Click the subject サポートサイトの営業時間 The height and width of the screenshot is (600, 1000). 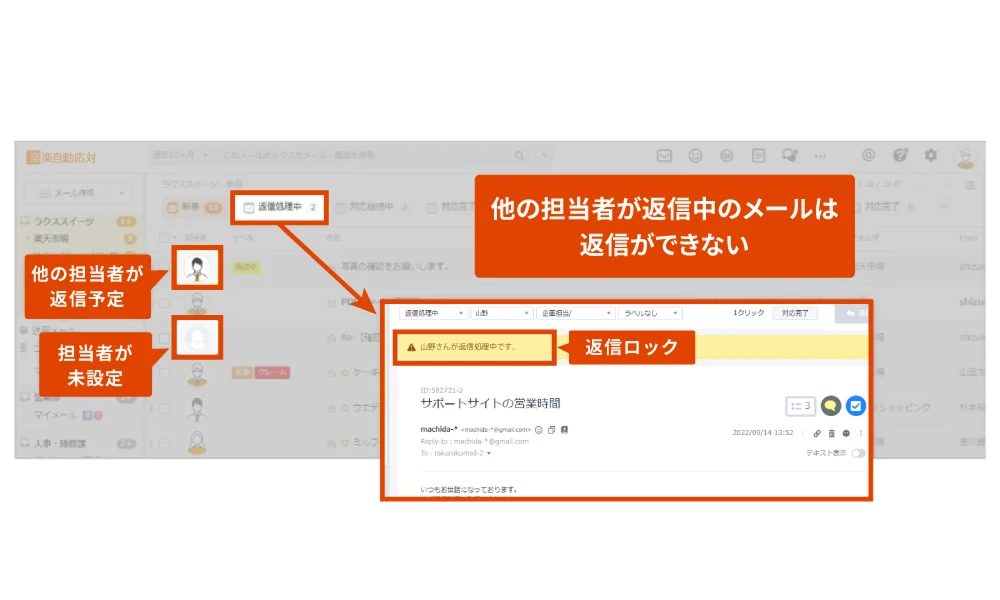tap(490, 404)
